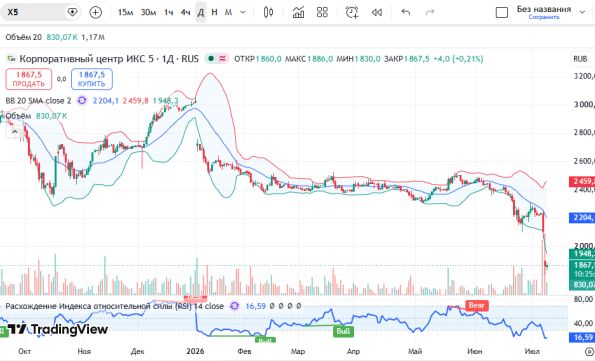
Task: Add a symbol to compare (plus icon)
Action: (x=96, y=12)
